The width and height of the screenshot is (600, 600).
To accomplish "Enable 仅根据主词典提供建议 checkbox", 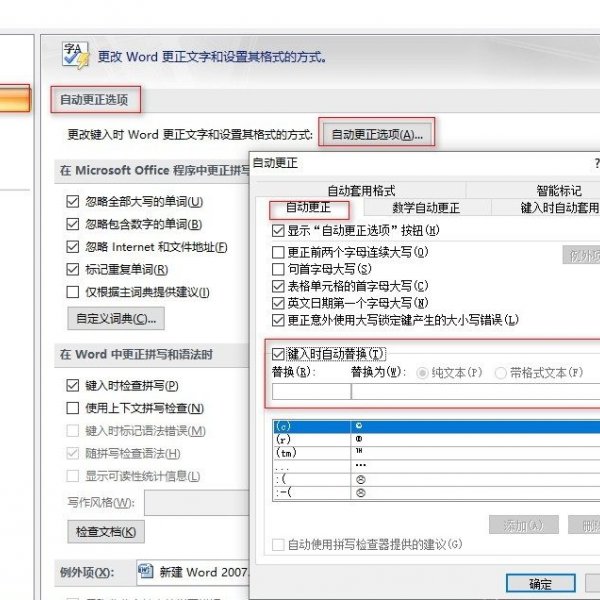I will pos(73,292).
